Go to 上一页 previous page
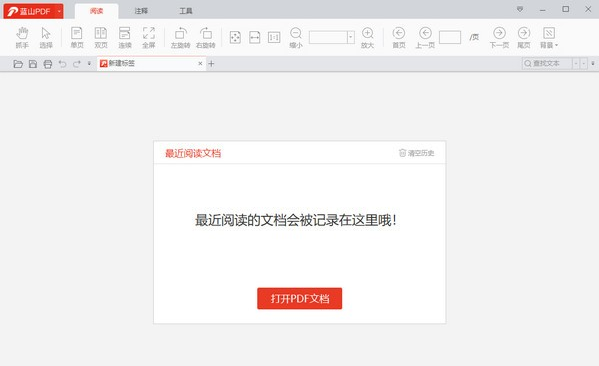This screenshot has height=366, width=599. pyautogui.click(x=425, y=37)
